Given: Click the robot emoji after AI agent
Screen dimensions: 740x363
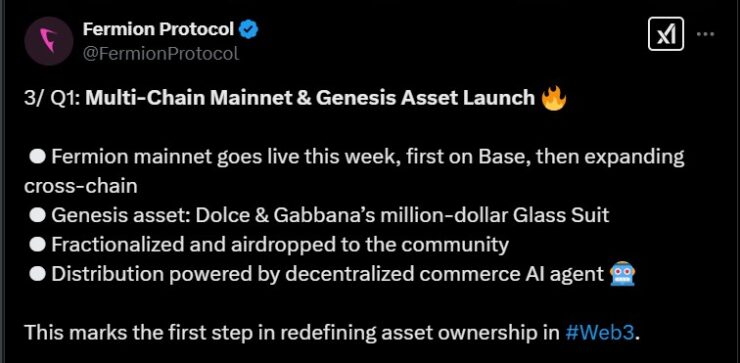Looking at the screenshot, I should (622, 274).
